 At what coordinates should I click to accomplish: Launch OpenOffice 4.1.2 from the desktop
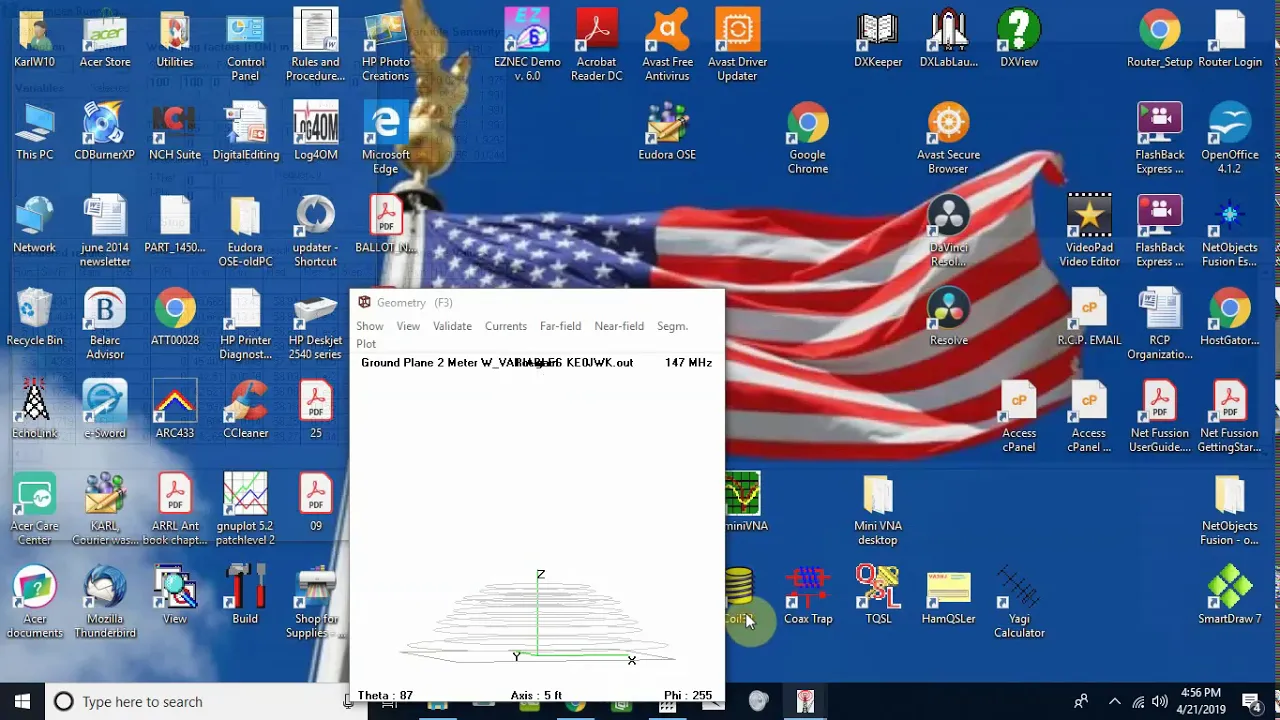click(x=1230, y=138)
